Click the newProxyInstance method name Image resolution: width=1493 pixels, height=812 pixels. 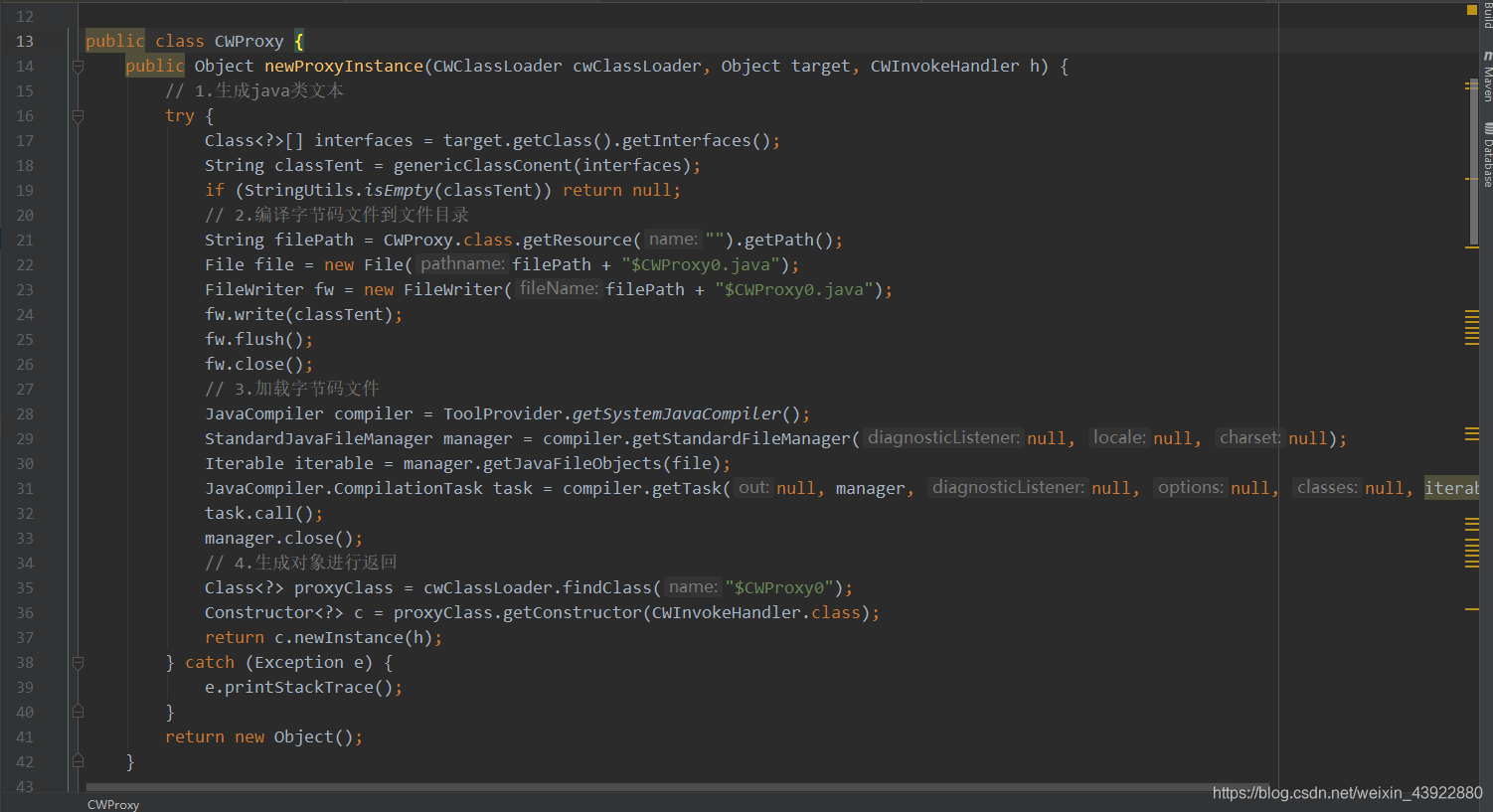click(344, 67)
